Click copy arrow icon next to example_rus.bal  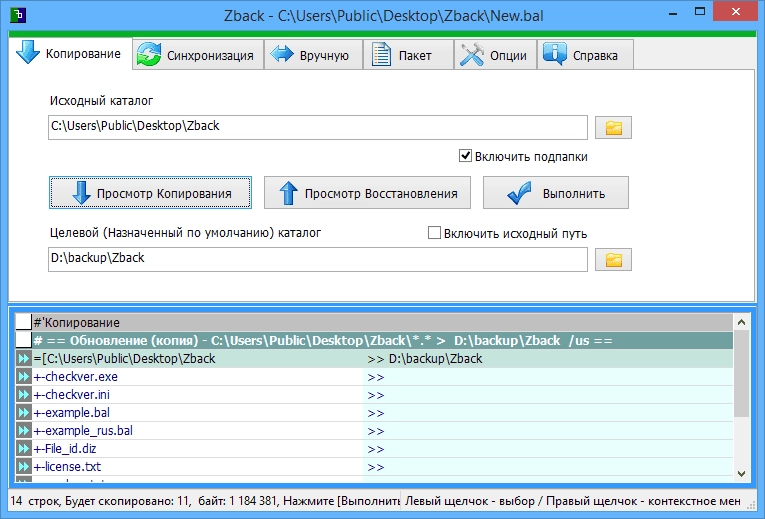point(23,431)
